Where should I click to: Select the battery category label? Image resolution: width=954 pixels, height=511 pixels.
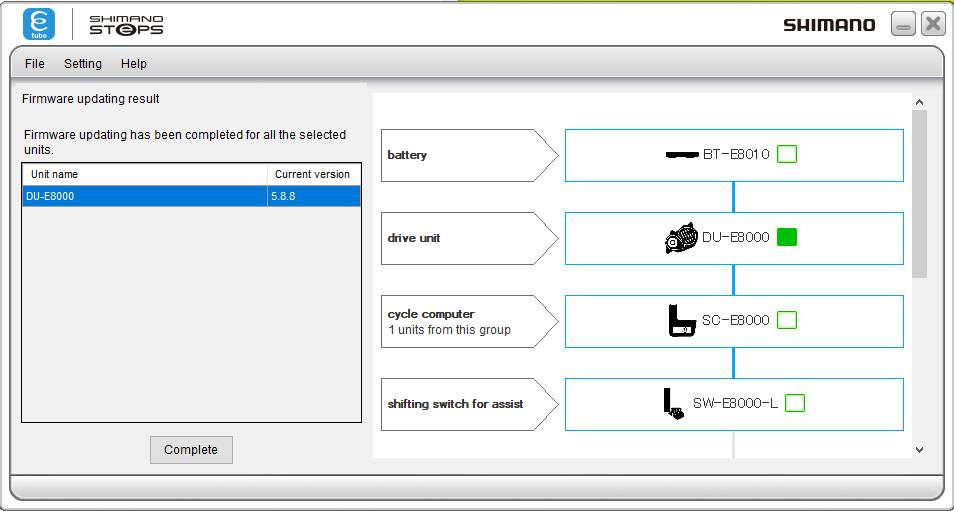point(468,155)
